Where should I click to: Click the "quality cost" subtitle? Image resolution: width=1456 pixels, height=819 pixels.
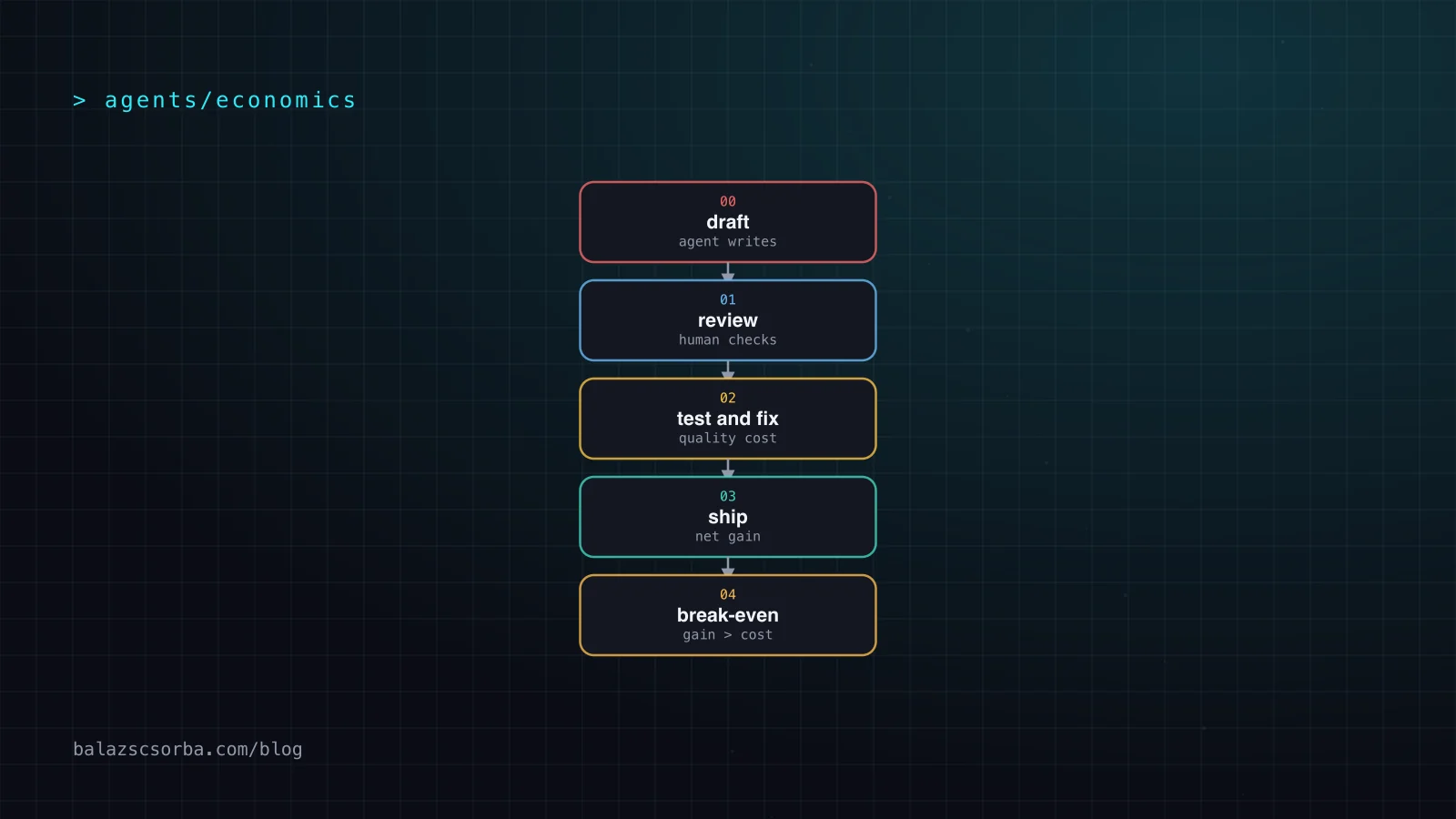point(728,439)
